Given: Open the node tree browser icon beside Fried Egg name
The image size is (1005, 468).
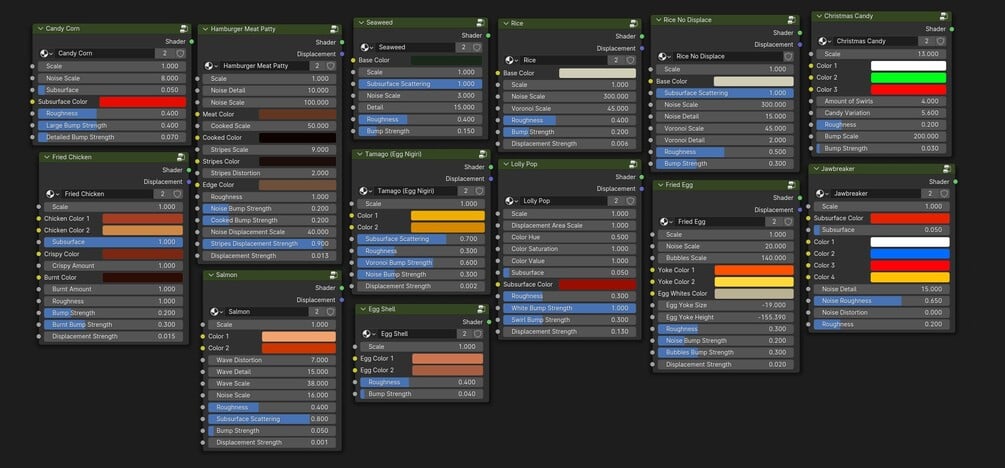Looking at the screenshot, I should point(666,222).
